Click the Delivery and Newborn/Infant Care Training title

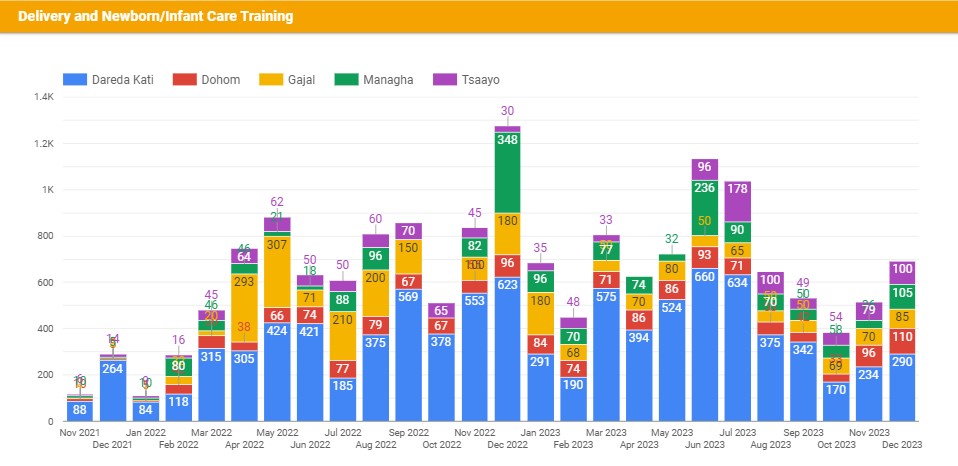point(155,16)
